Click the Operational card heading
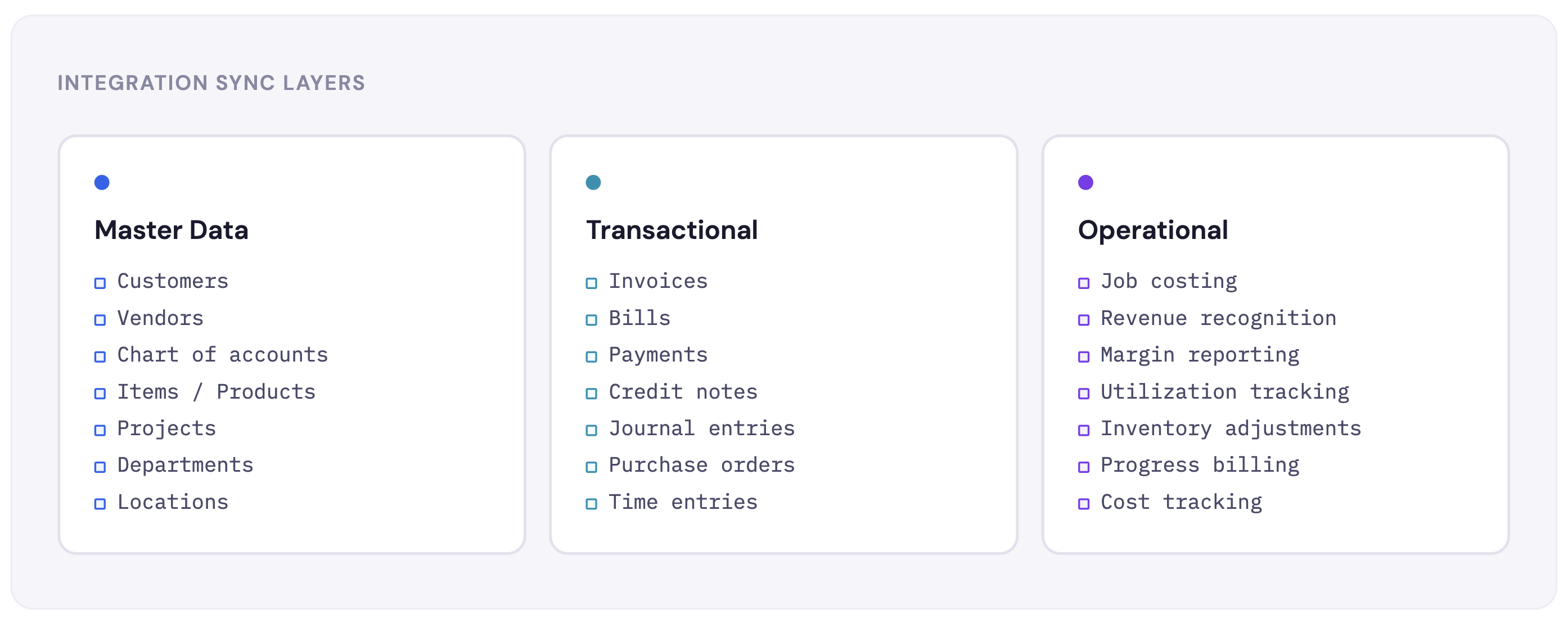The image size is (1568, 623). coord(1152,231)
